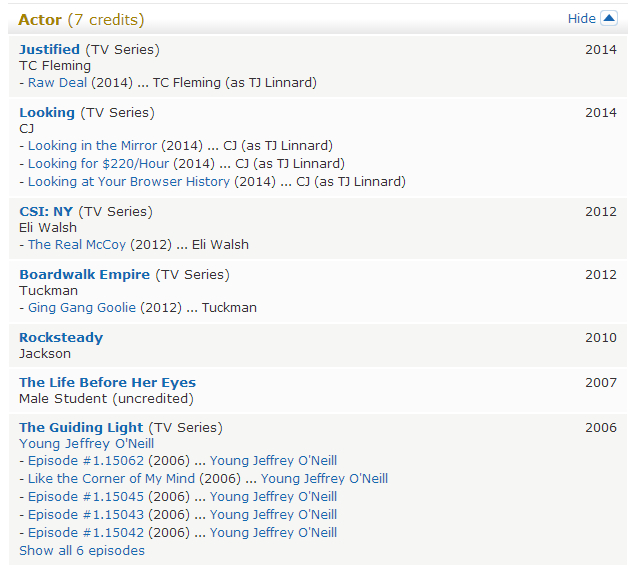Open Episode #1.15062 of The Guiding Light

coord(86,461)
